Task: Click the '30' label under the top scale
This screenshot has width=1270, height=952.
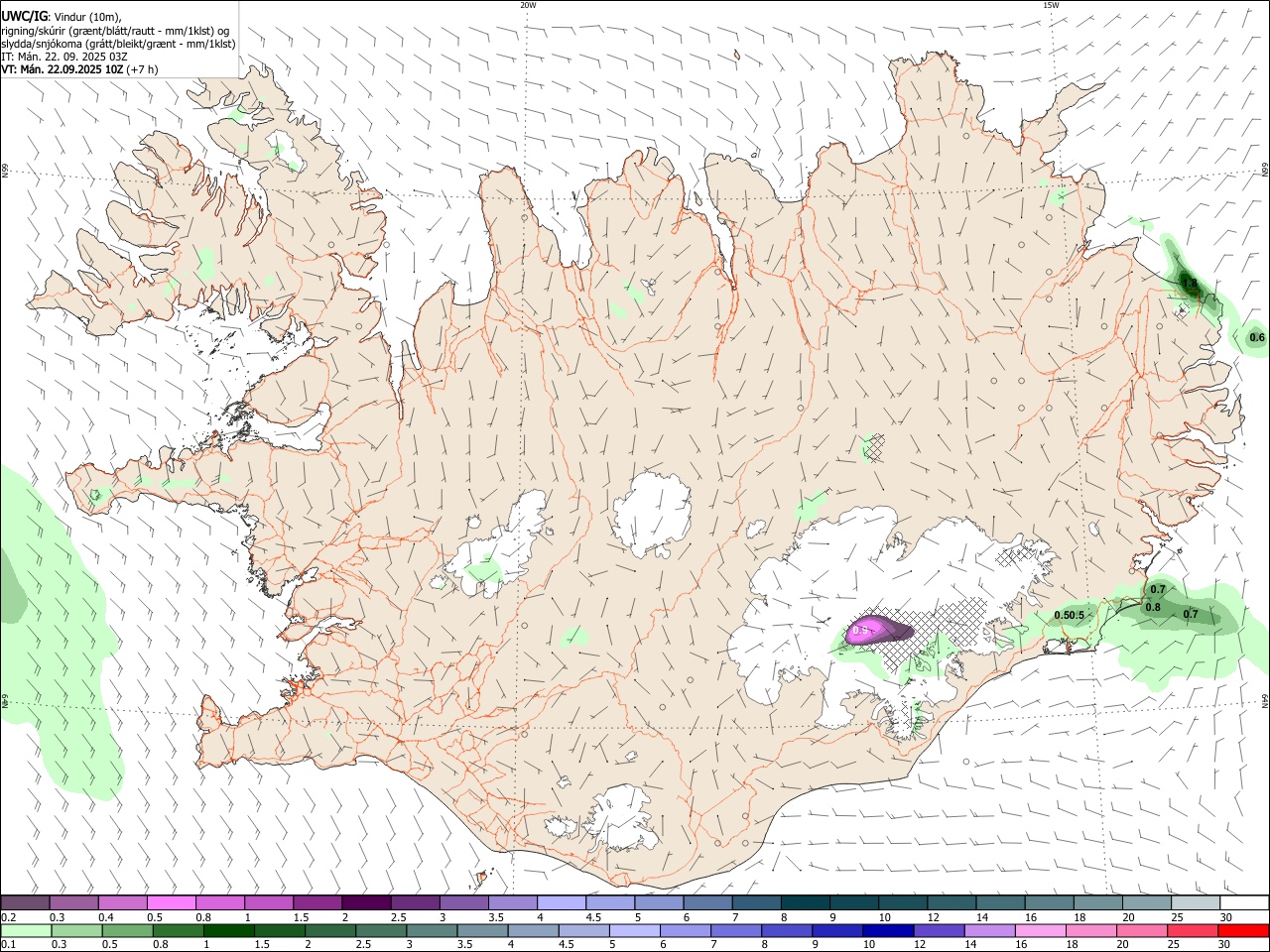Action: pos(1226,917)
